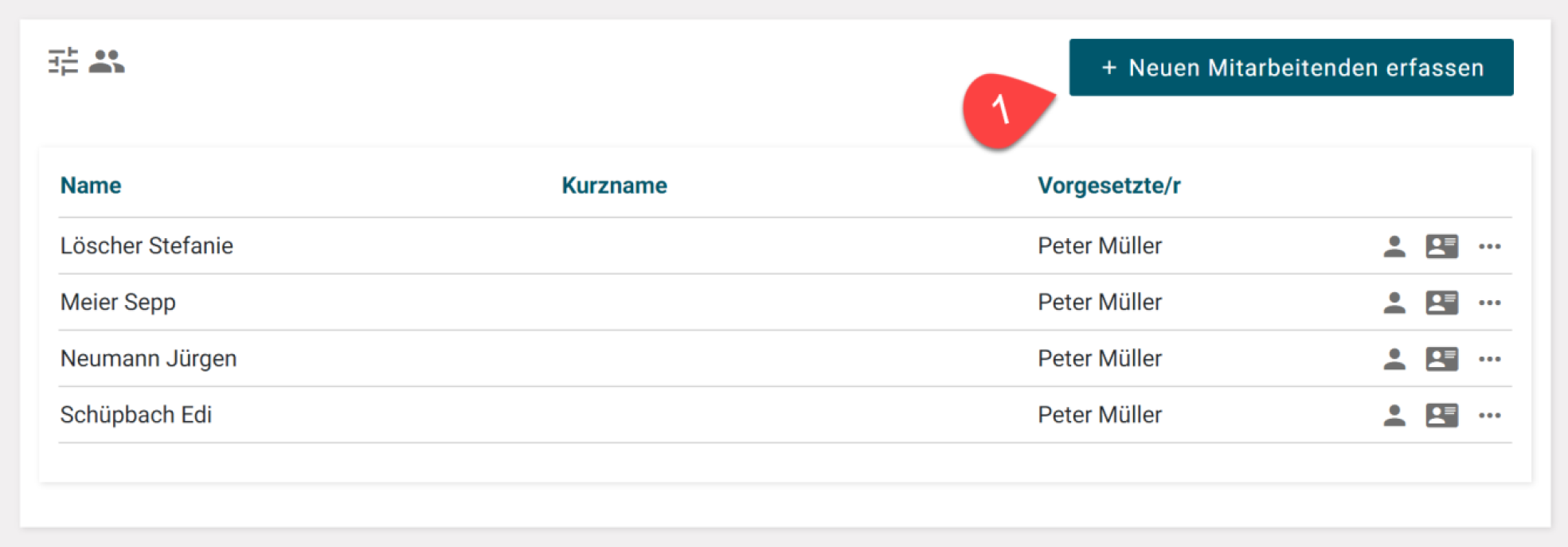Open contact card icon for Schüpbach Edi
The width and height of the screenshot is (1568, 547).
[1441, 416]
